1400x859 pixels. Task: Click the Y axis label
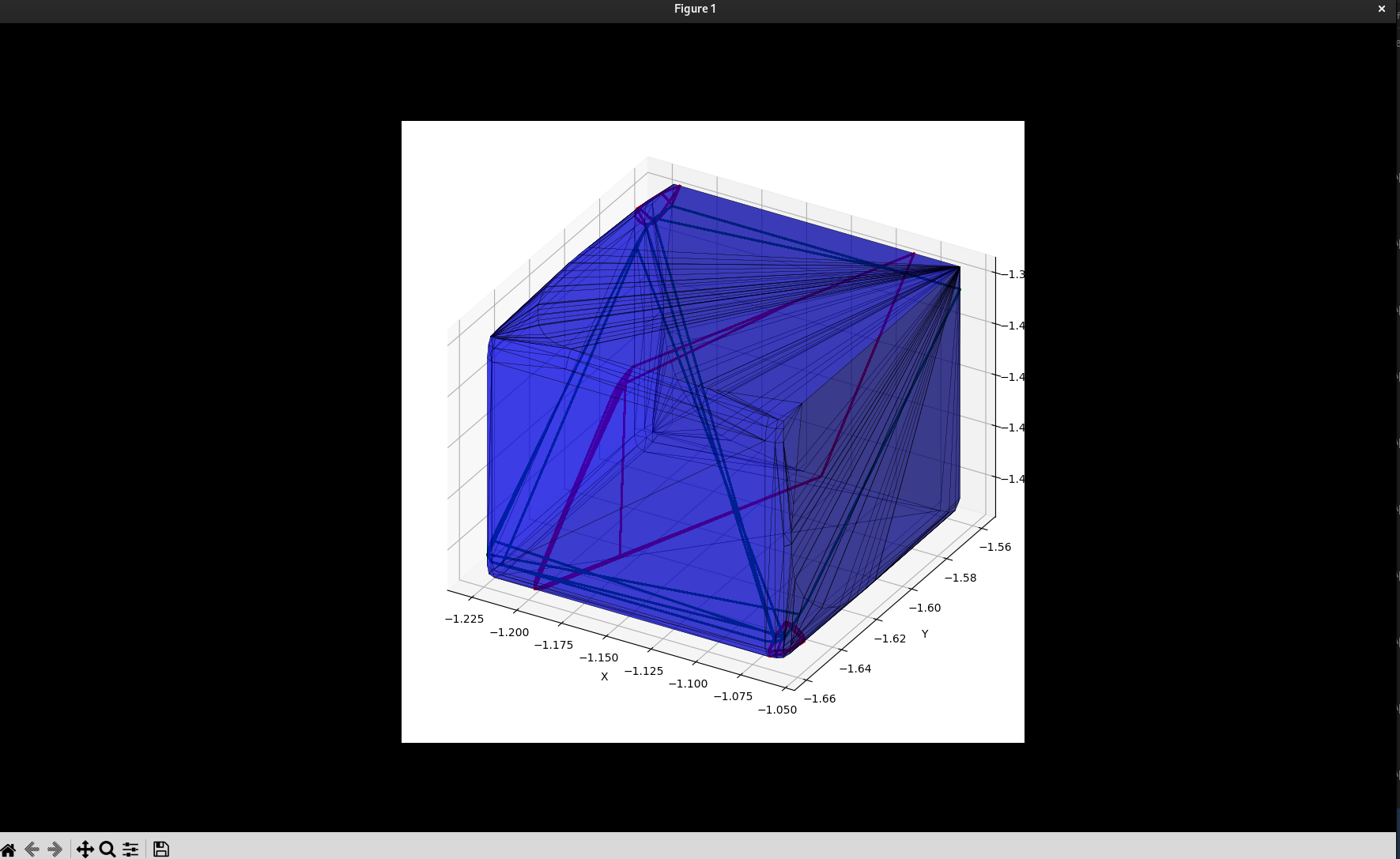tap(924, 634)
